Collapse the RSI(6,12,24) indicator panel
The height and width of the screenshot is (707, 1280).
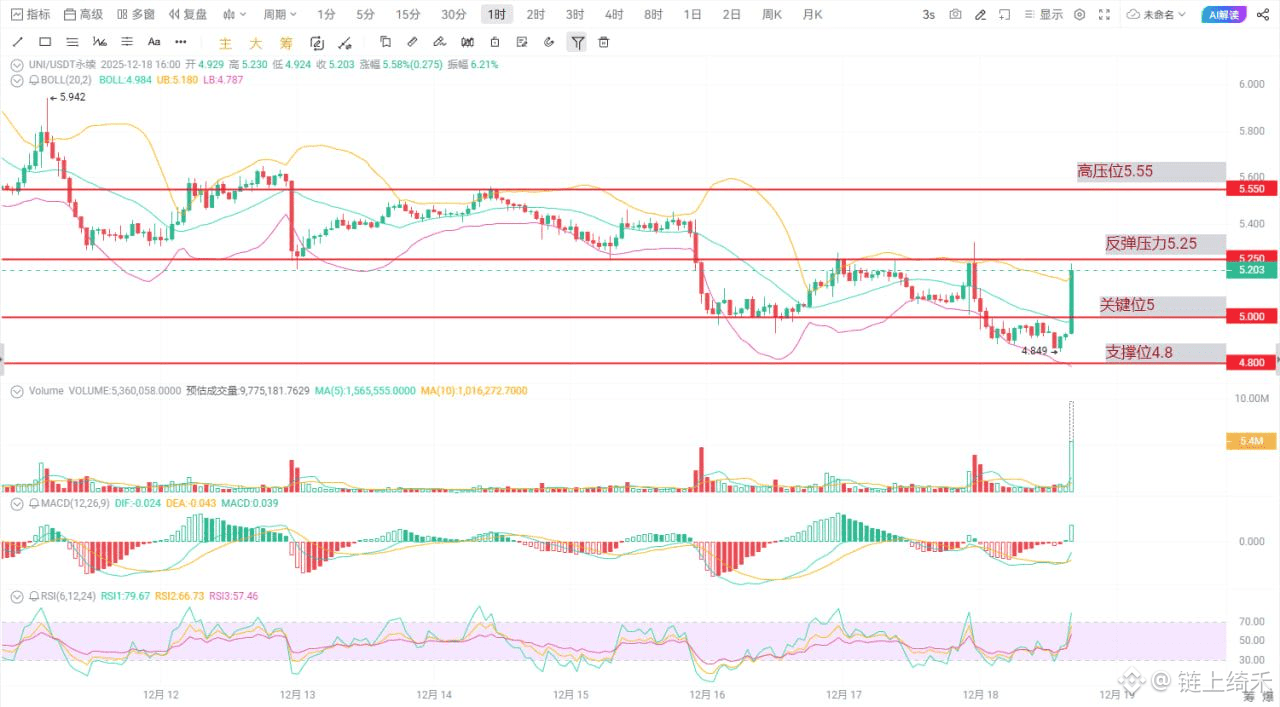18,596
